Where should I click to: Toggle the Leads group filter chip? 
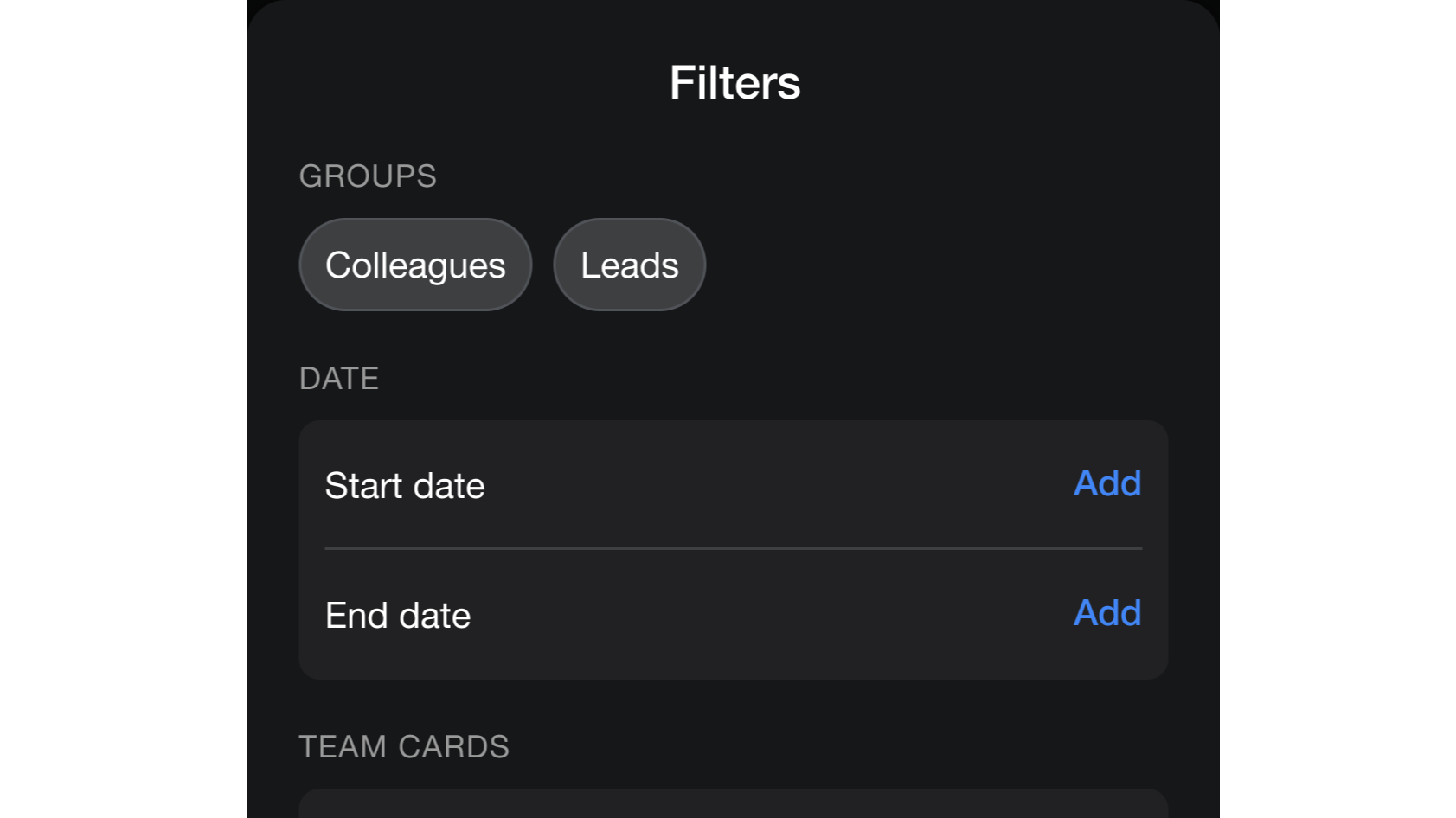tap(629, 265)
